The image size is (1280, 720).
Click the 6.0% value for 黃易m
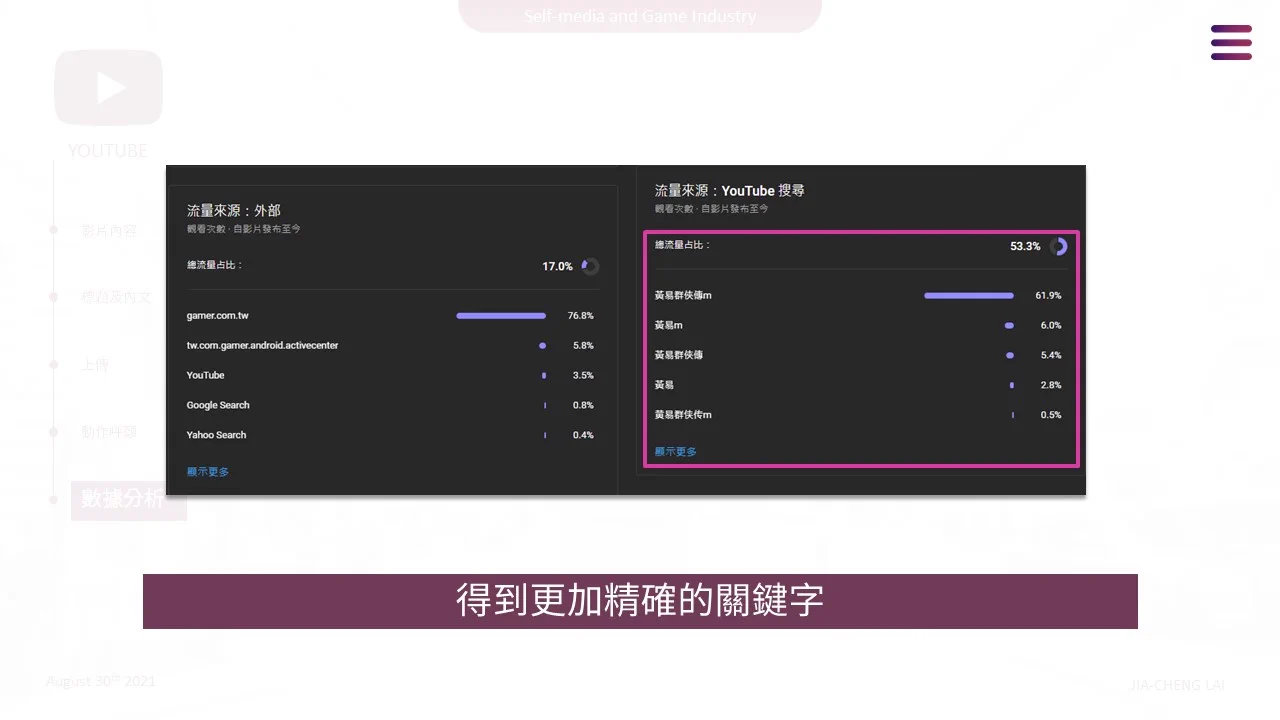click(1051, 325)
